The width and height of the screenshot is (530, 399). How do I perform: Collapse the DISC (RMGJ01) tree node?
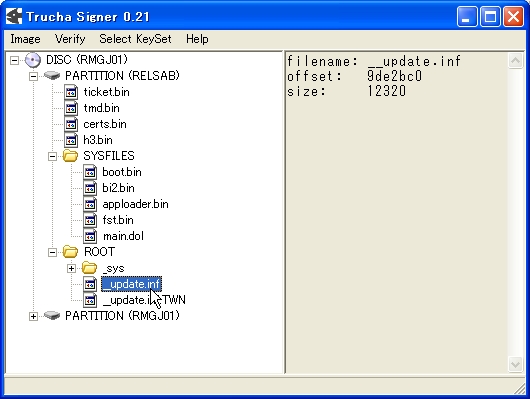click(14, 61)
